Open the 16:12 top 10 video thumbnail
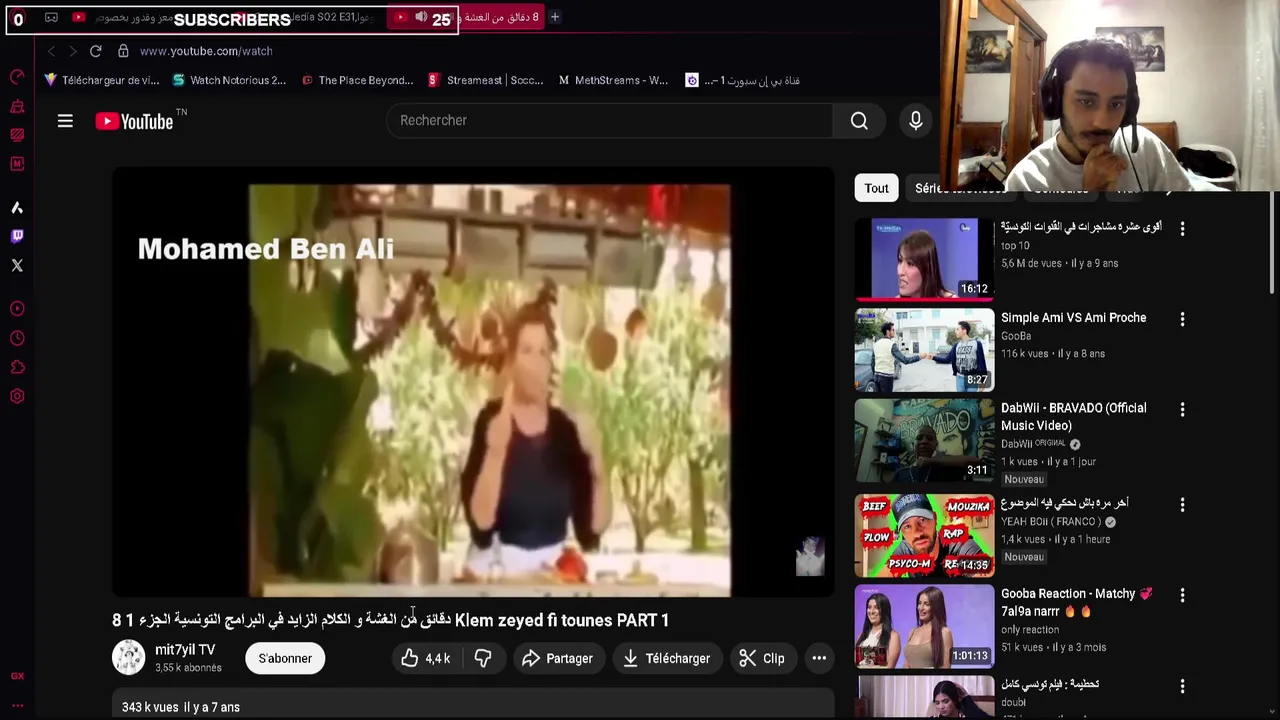 point(924,259)
